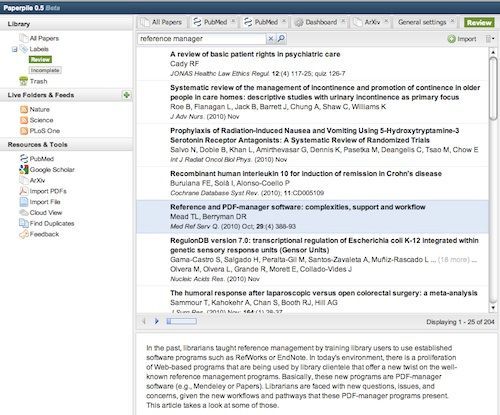
Task: Open the grid options dropdown near Import
Action: coord(490,39)
